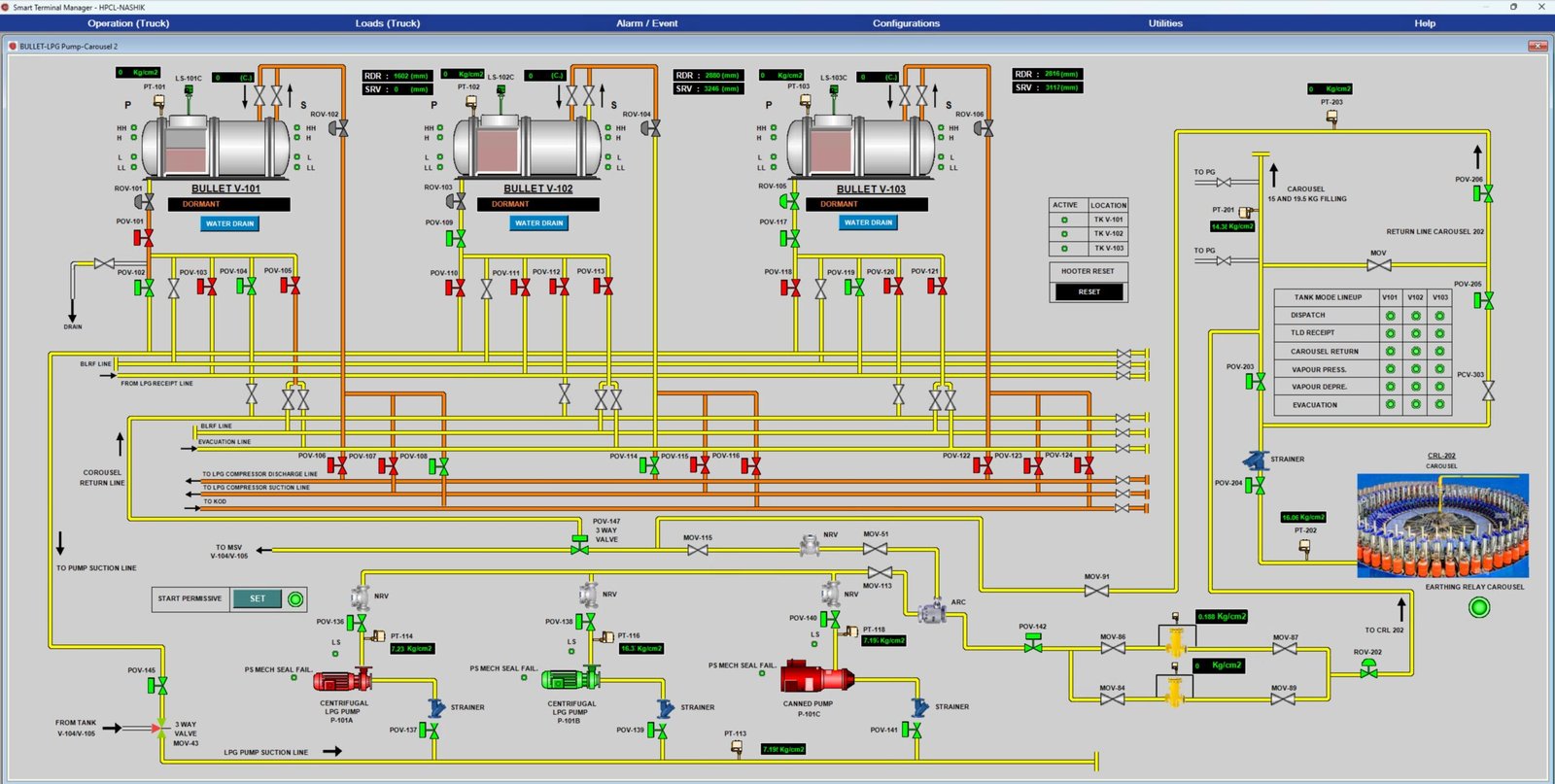Click the red POV-105 valve
This screenshot has height=784, width=1555.
tap(290, 286)
